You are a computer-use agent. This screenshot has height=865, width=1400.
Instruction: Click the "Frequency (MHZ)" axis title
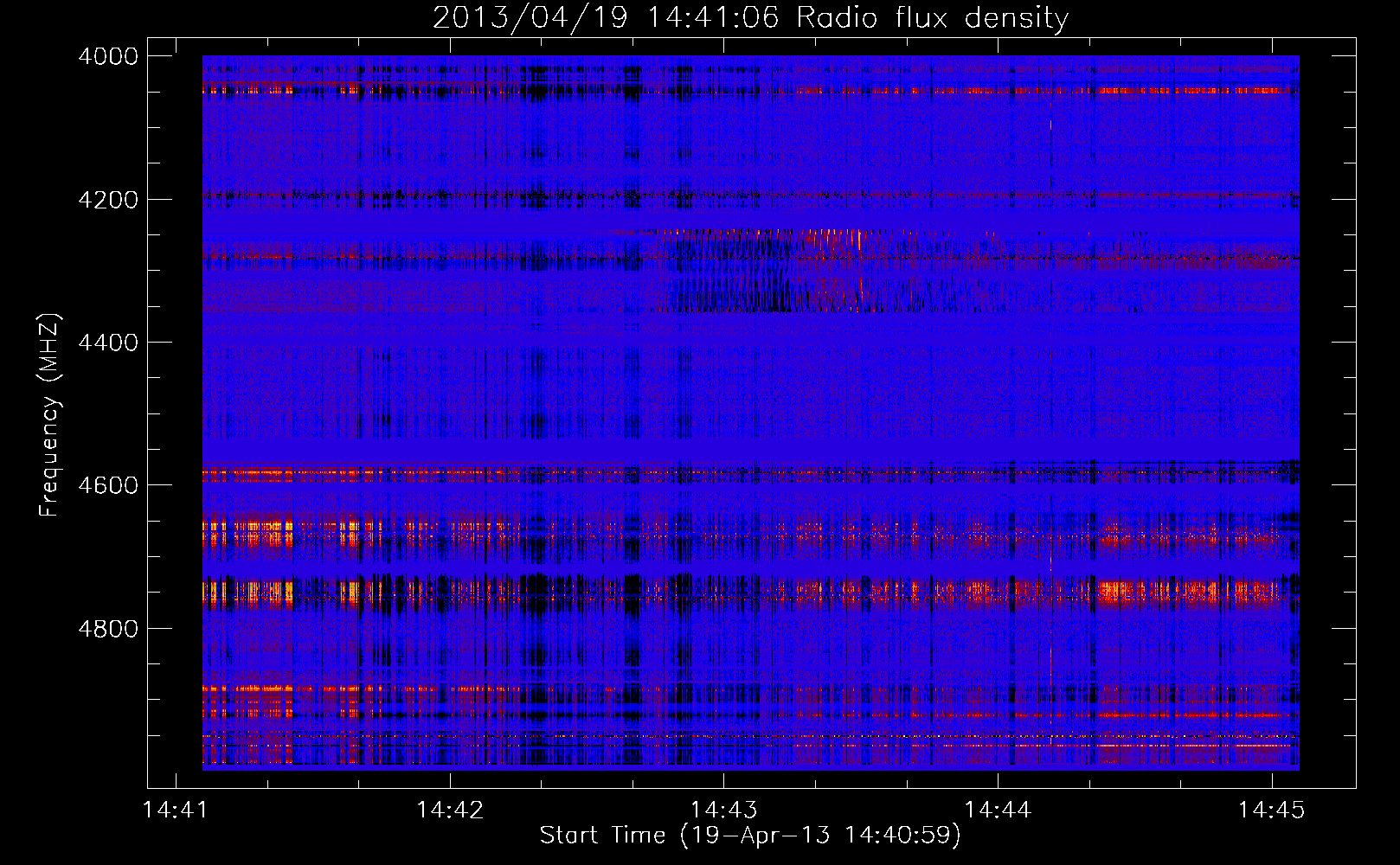point(49,415)
